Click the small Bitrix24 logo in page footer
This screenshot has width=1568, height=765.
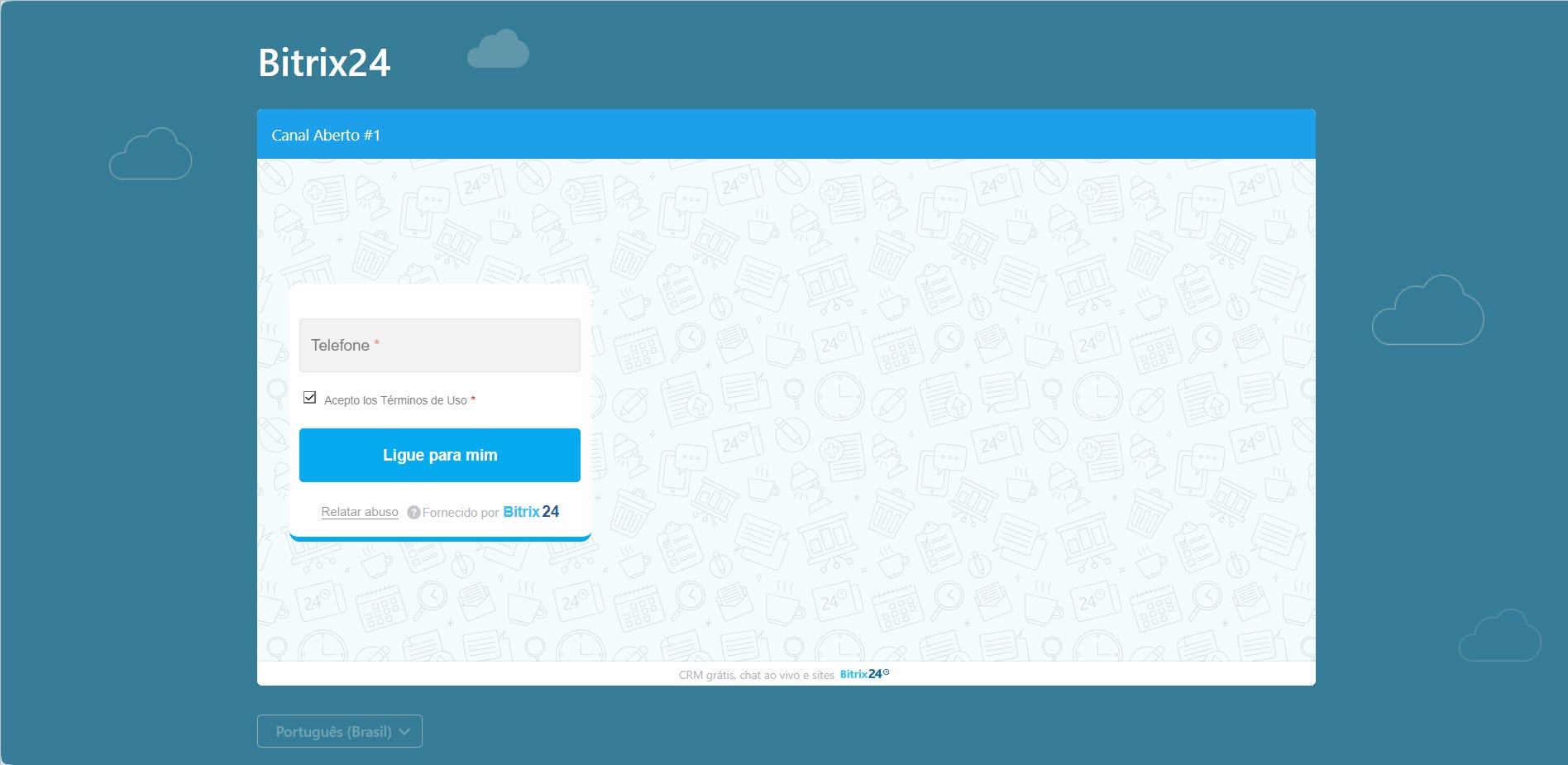click(864, 674)
